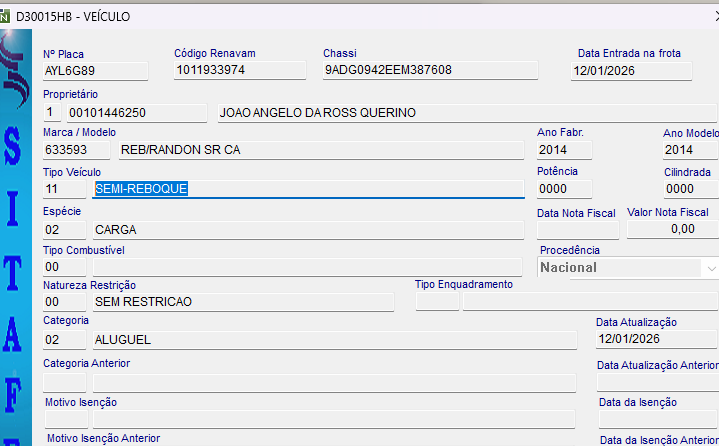719x446 pixels.
Task: Select the Valor Nota Fiscal field
Action: [672, 229]
